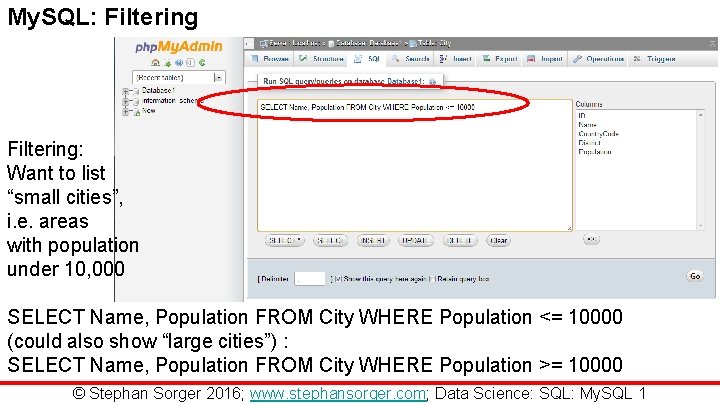The width and height of the screenshot is (720, 405).
Task: Click the log out icon in sidebar
Action: [168, 63]
